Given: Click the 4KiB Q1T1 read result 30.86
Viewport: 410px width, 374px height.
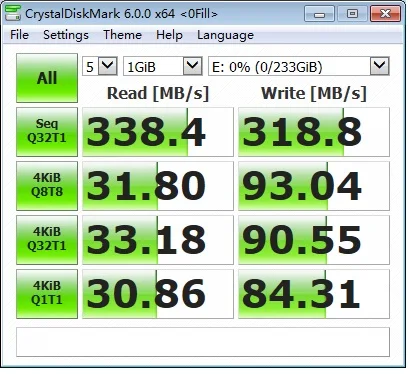Looking at the screenshot, I should 158,294.
